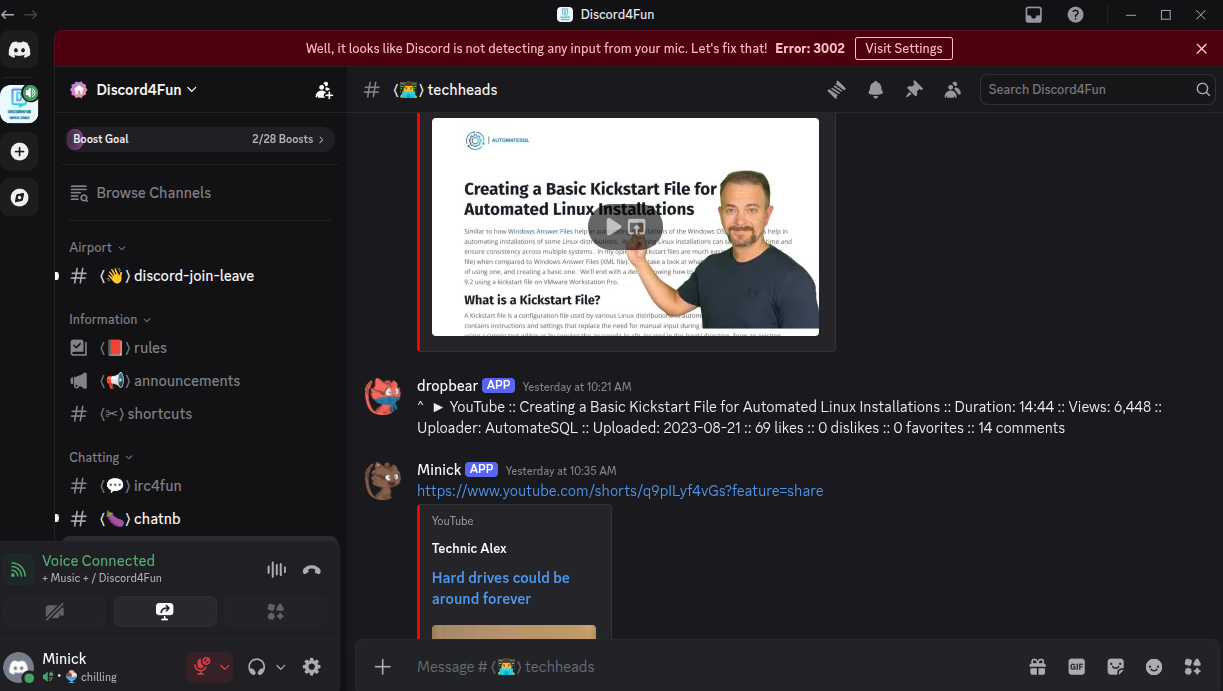This screenshot has height=691, width=1223.
Task: Open the YouTube shorts link from Minick
Action: 620,491
